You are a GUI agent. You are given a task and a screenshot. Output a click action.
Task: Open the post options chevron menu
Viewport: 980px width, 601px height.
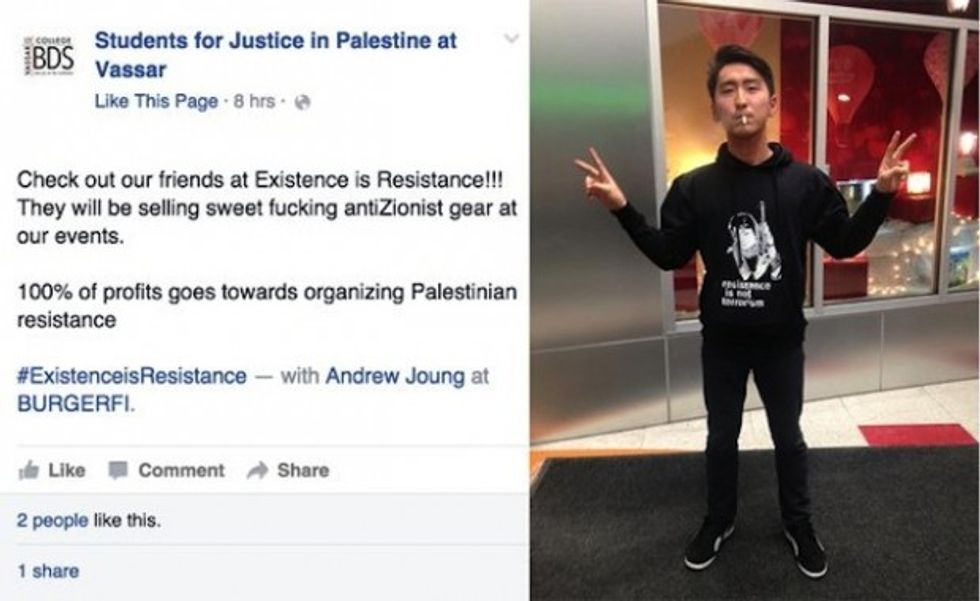click(x=511, y=39)
